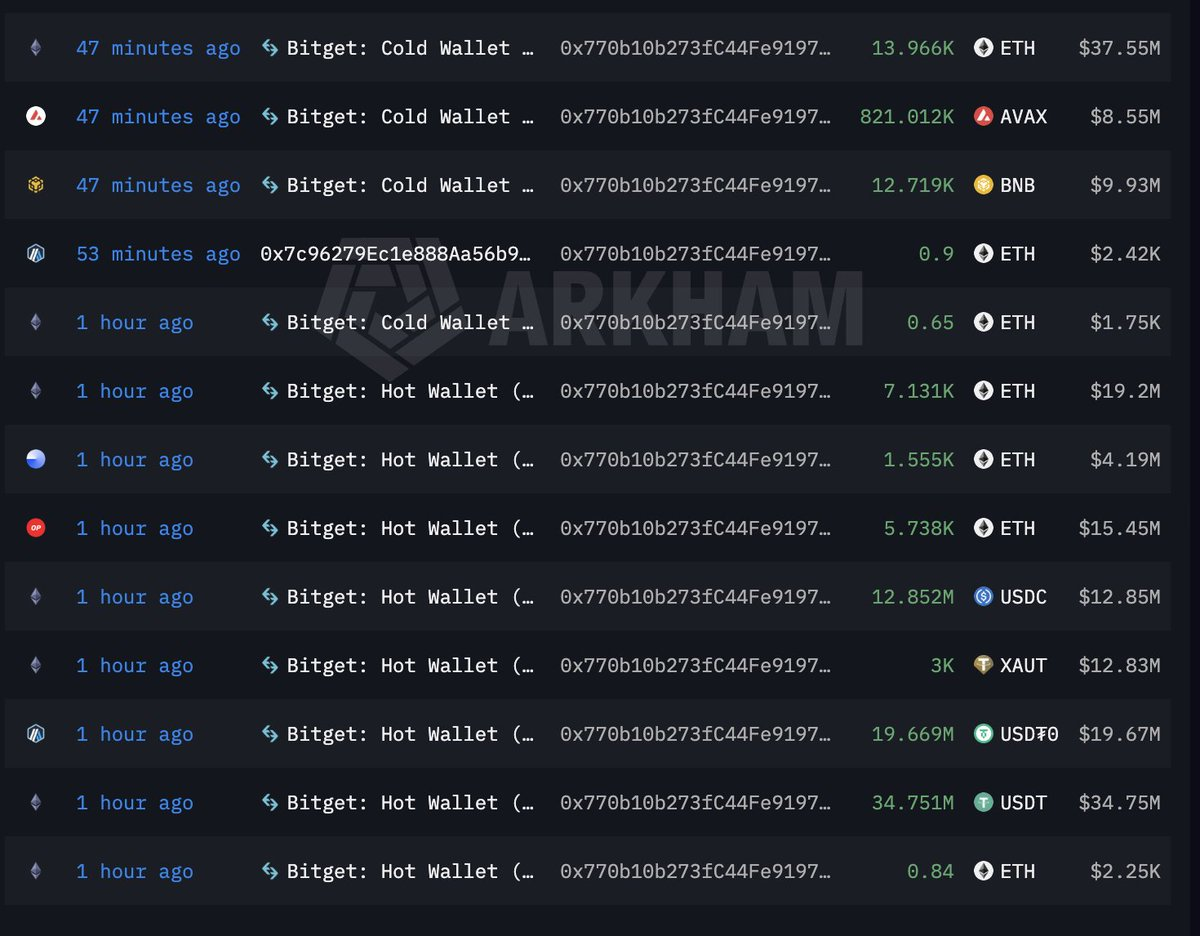Click the Ethereum chain icon in the $37.55M row
Screen dimensions: 1200x936
pyautogui.click(x=36, y=48)
